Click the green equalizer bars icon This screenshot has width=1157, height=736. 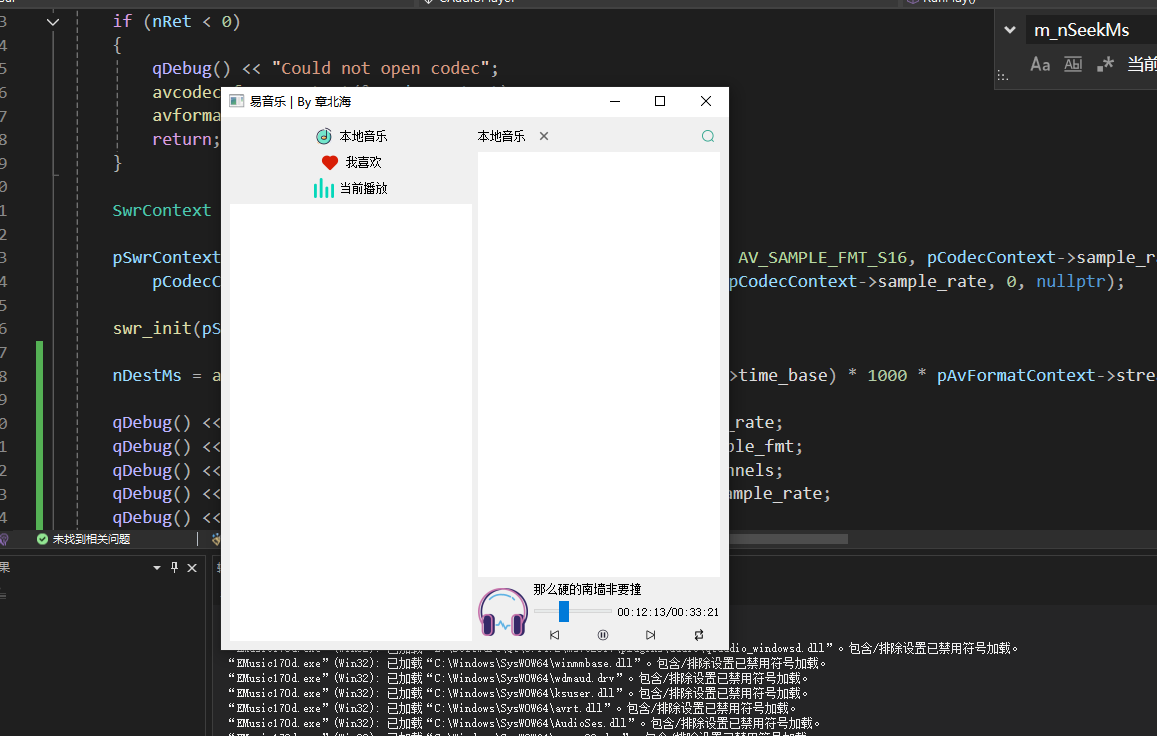tap(323, 188)
